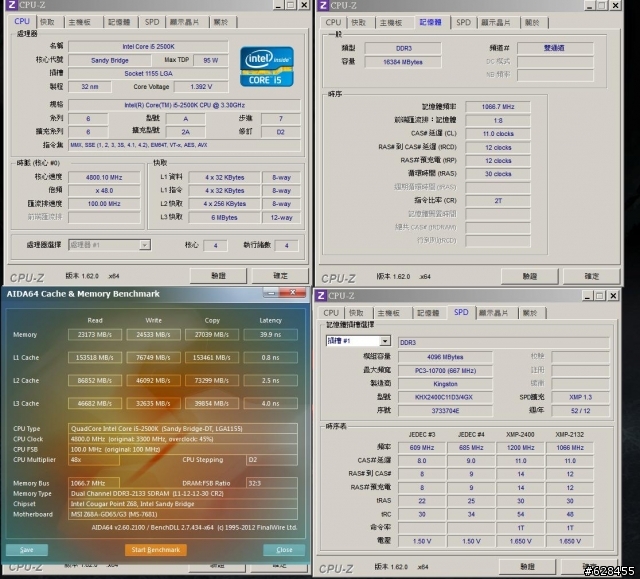Click the L3 cache size '6 MBytes'
The image size is (640, 579).
point(224,217)
